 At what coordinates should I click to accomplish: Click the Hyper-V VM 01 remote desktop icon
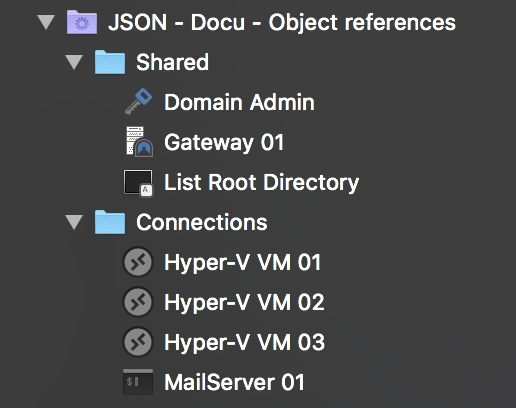138,262
